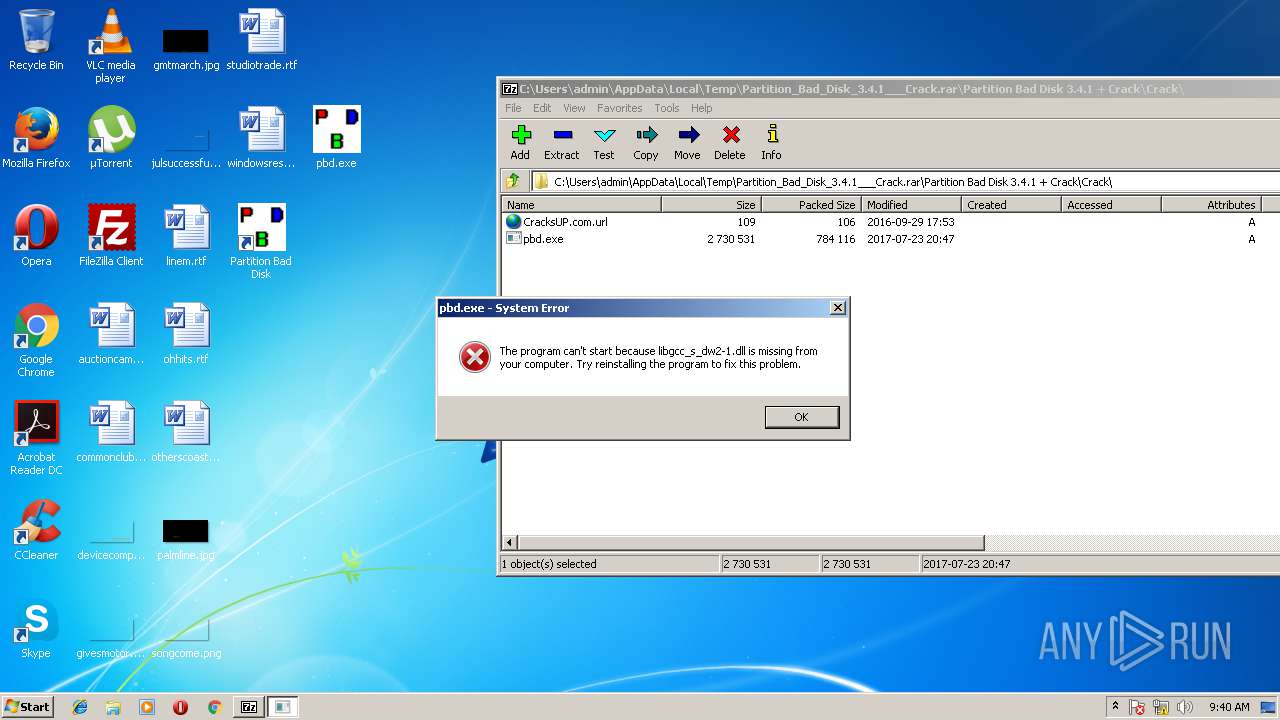
Task: Sort by the Packed Size column header
Action: (x=811, y=204)
